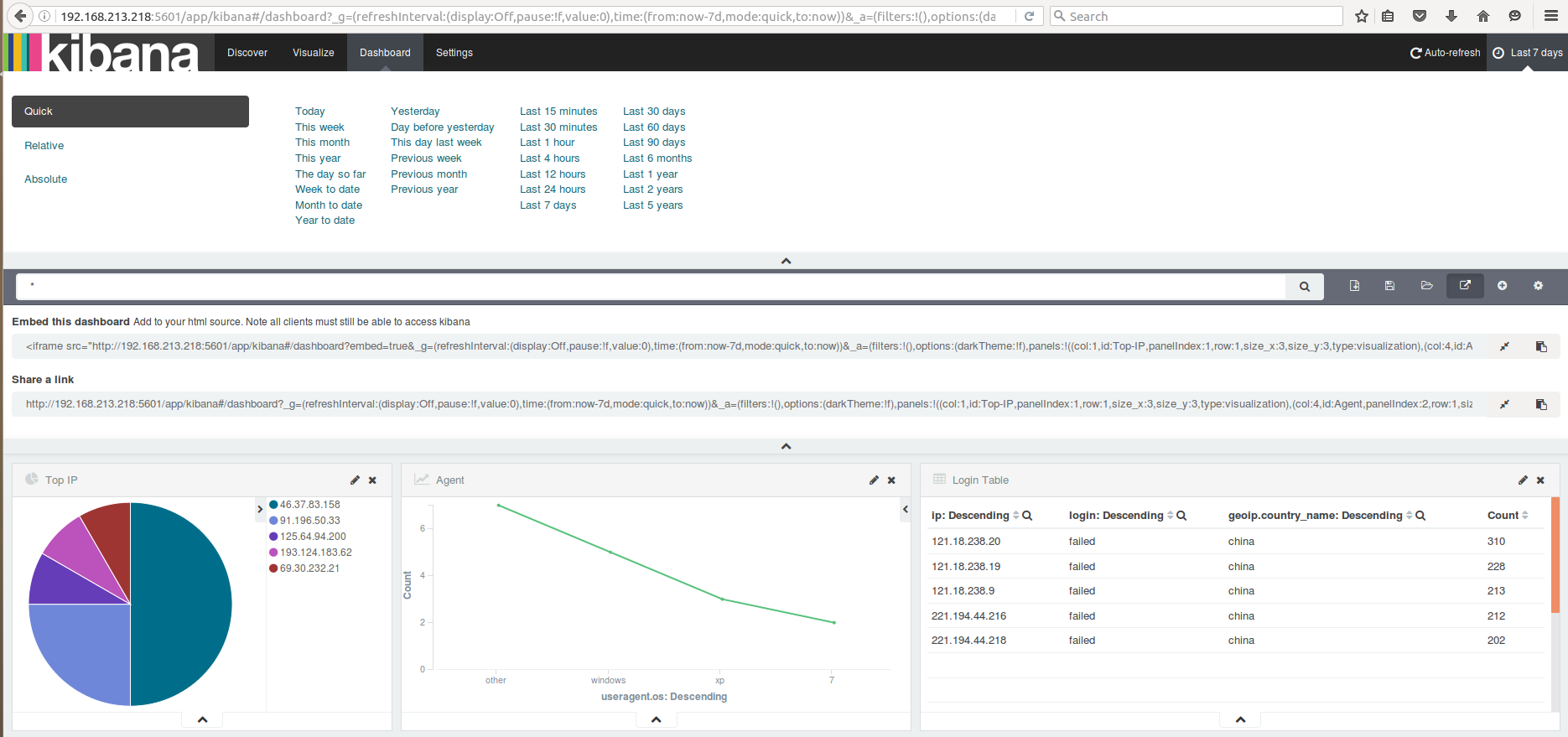Screen dimensions: 1568x737
Task: Click the 46.37.83.158 legend color dot
Action: click(273, 505)
